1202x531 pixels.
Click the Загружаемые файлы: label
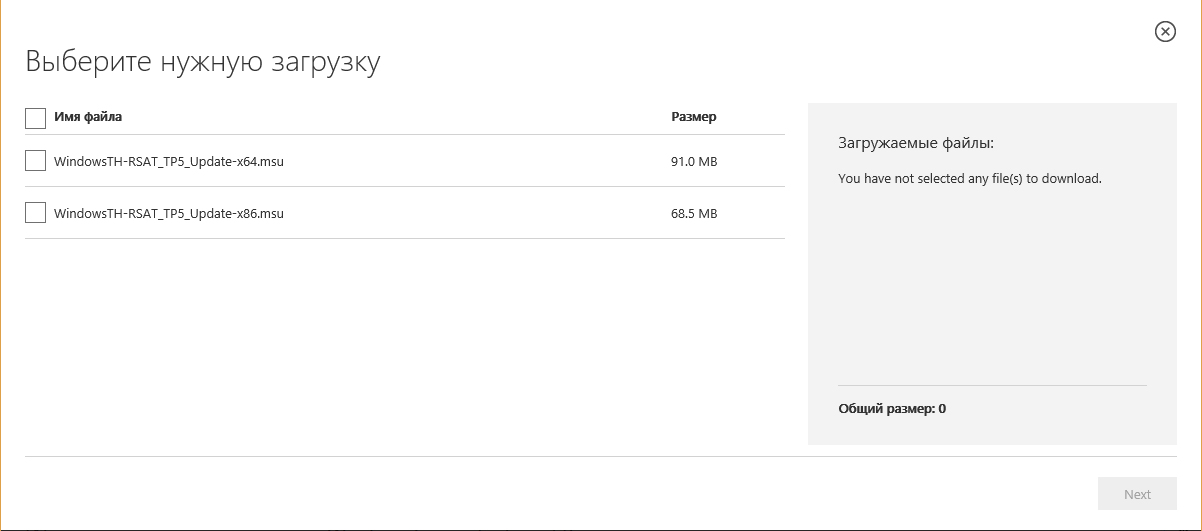916,144
